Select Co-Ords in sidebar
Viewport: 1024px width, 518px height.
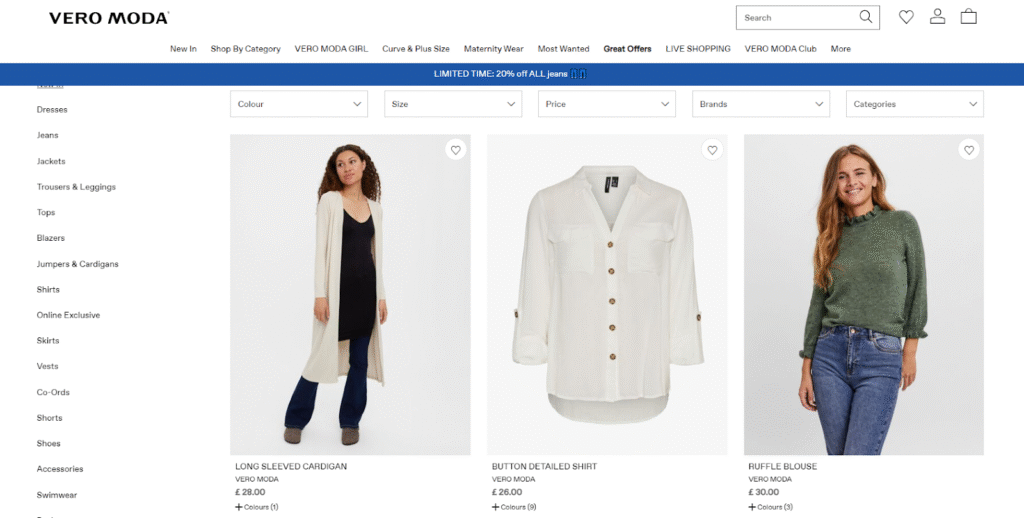pyautogui.click(x=53, y=392)
